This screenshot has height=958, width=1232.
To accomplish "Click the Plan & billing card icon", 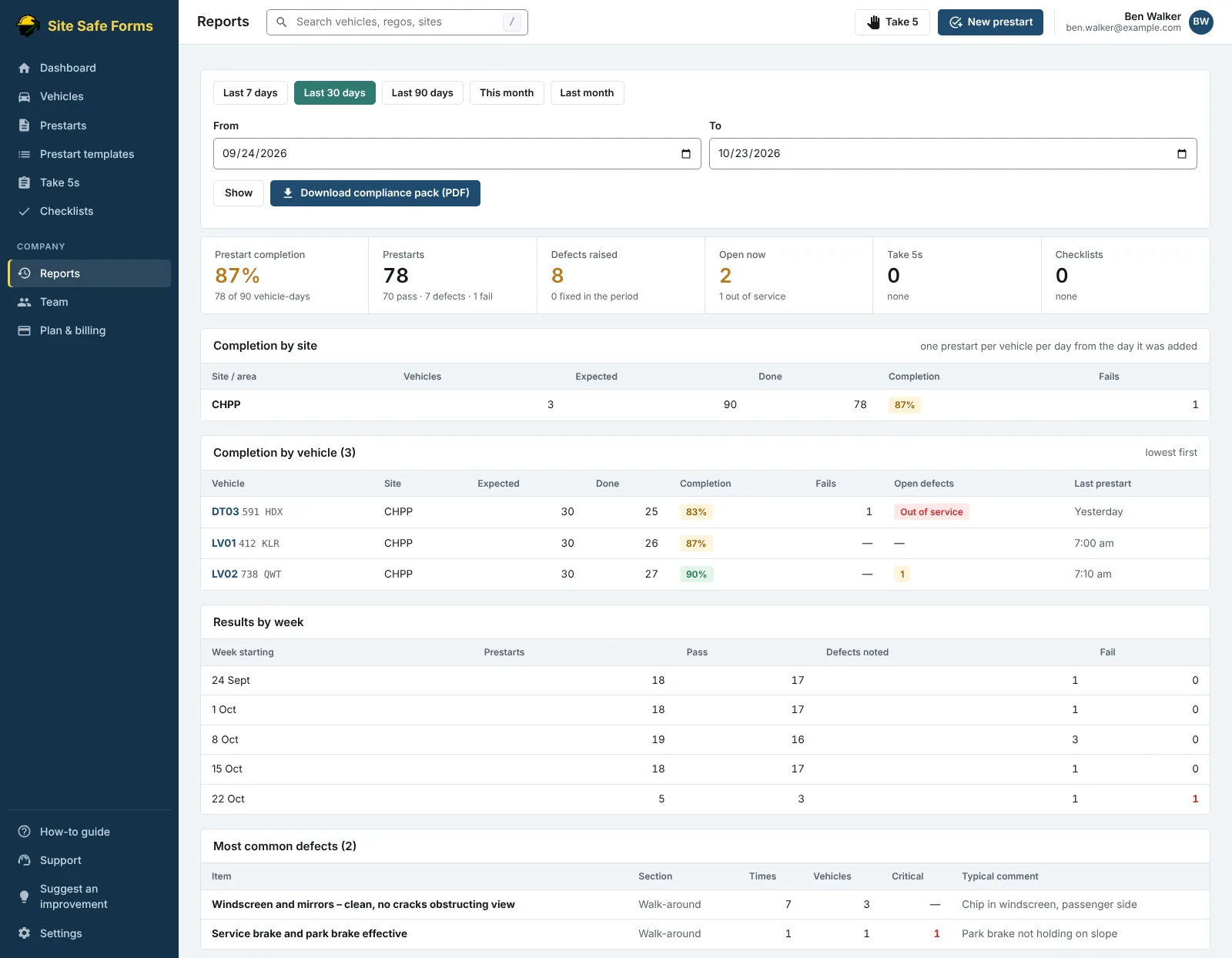I will coord(25,330).
